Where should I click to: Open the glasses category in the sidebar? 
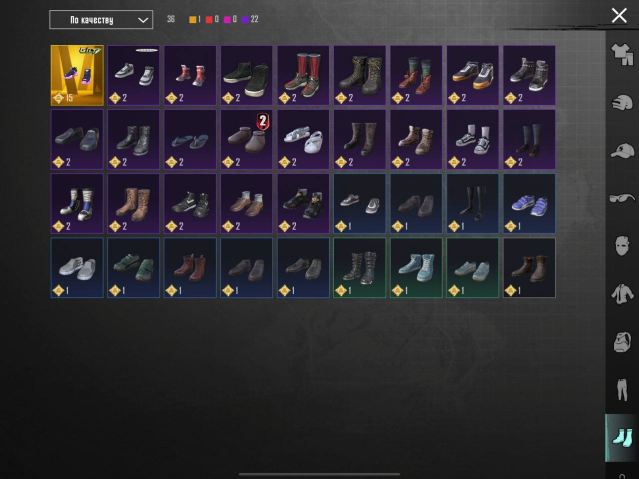point(622,199)
